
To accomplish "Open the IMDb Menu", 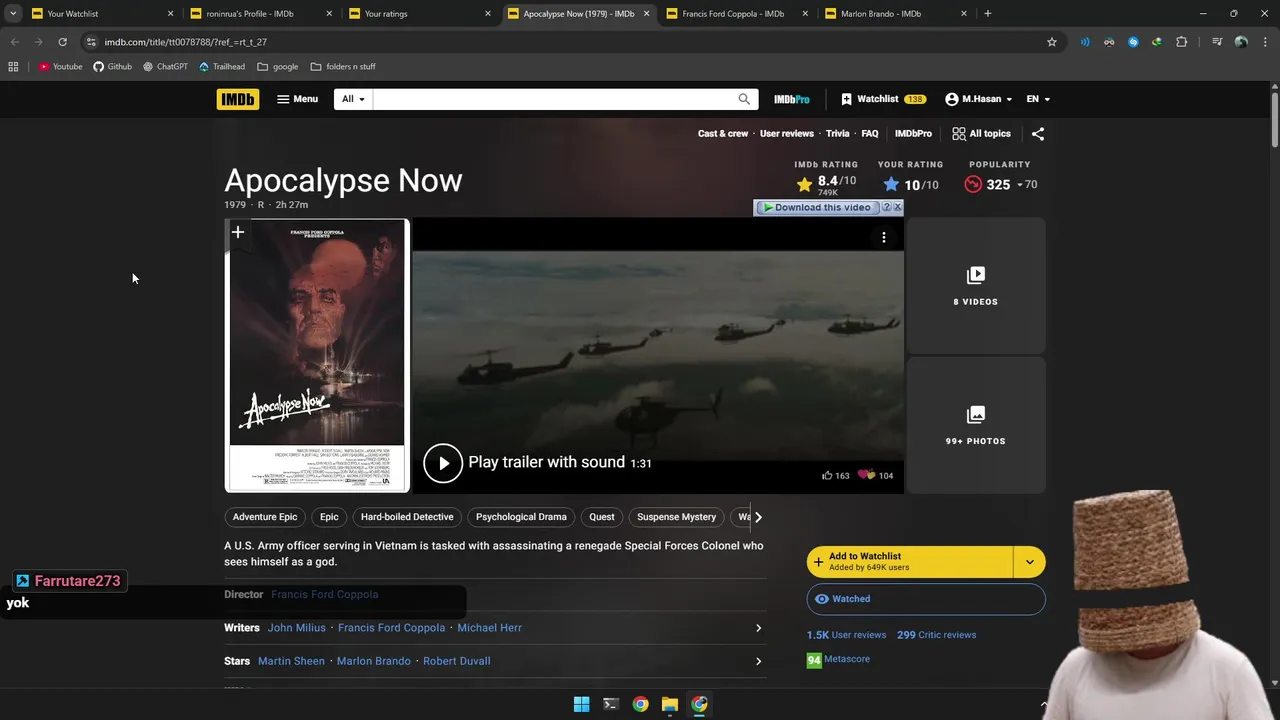I will pos(297,99).
